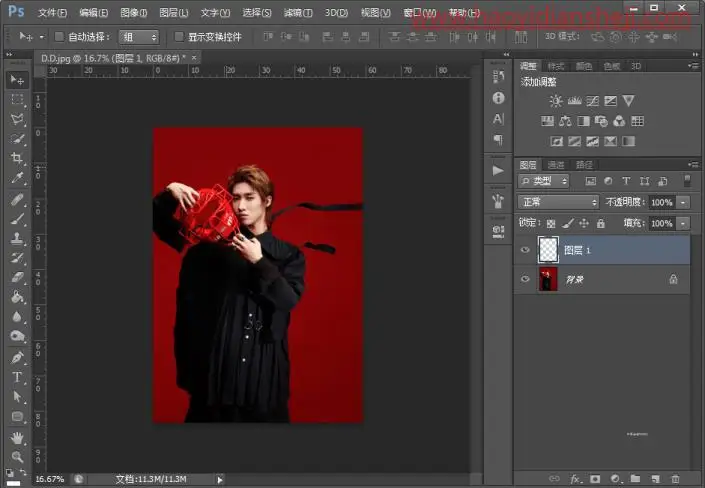Add a Brightness/Contrast adjustment
The width and height of the screenshot is (705, 488).
[556, 101]
